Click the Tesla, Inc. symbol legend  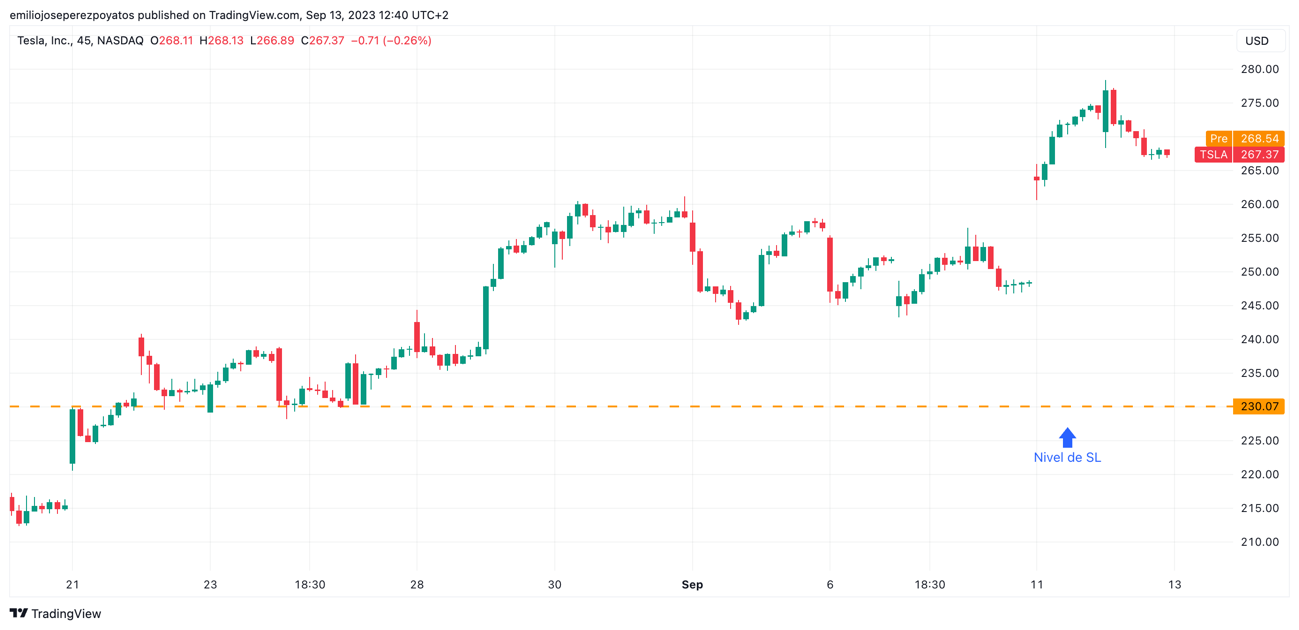tap(80, 41)
